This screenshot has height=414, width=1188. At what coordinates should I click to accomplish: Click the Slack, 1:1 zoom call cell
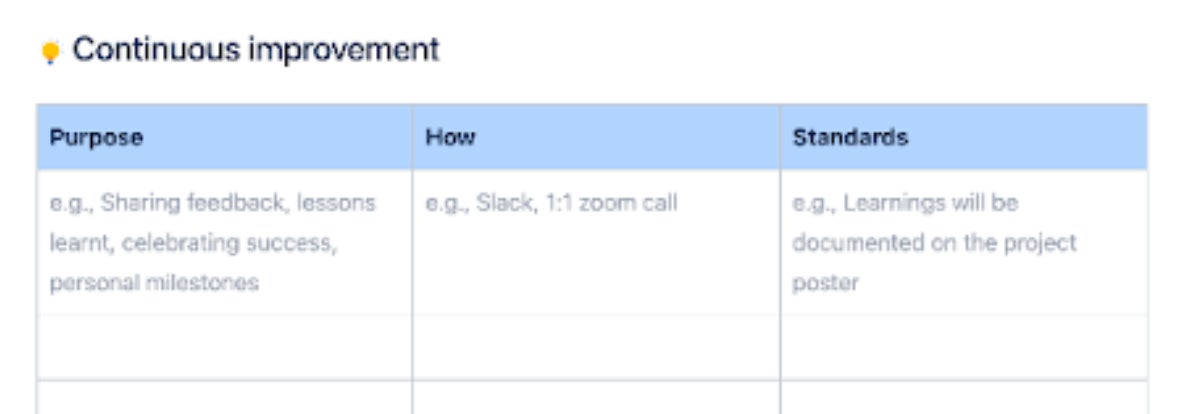click(x=596, y=243)
